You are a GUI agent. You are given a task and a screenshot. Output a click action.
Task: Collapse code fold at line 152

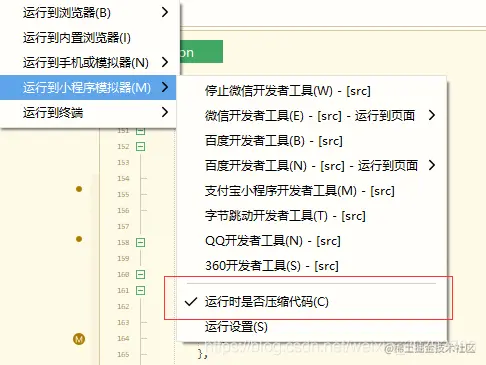click(x=141, y=146)
